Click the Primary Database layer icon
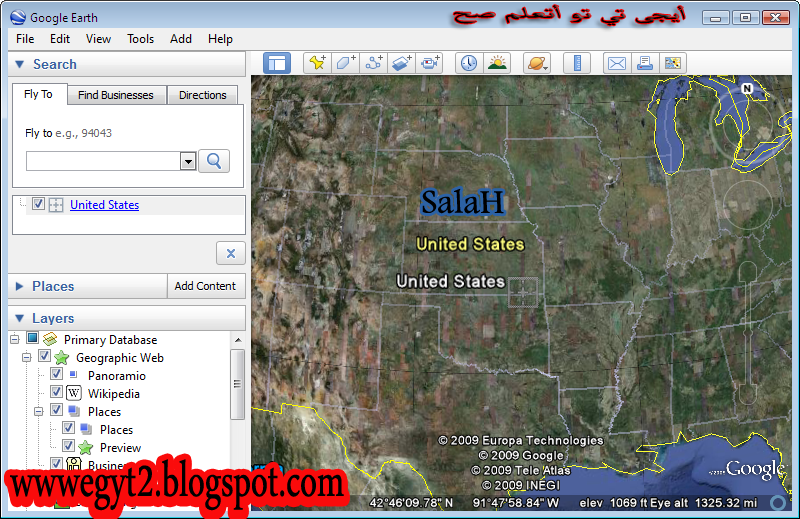Screen dimensions: 800x519 pos(50,339)
